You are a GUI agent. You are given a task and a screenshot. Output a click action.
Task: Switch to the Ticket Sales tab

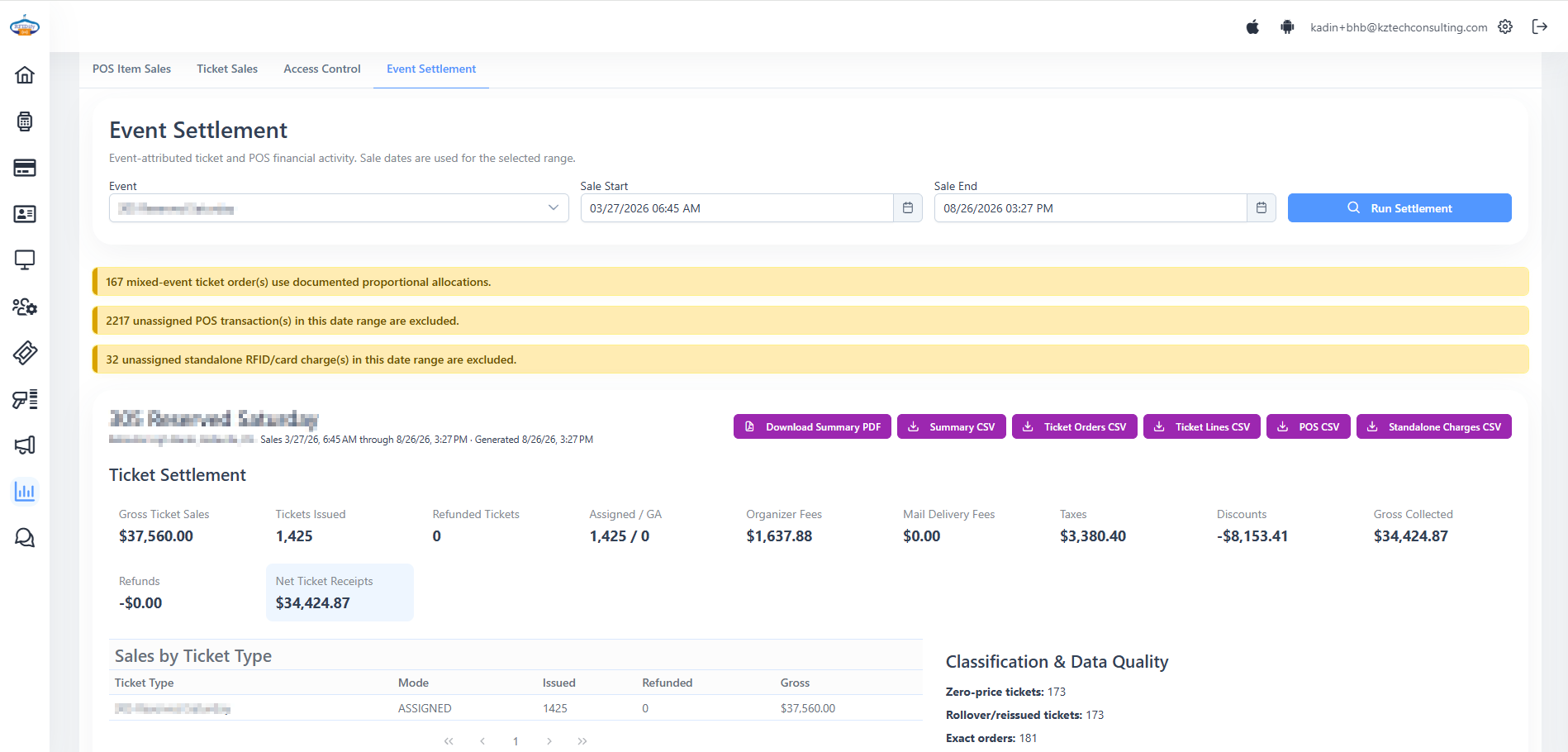[x=227, y=69]
